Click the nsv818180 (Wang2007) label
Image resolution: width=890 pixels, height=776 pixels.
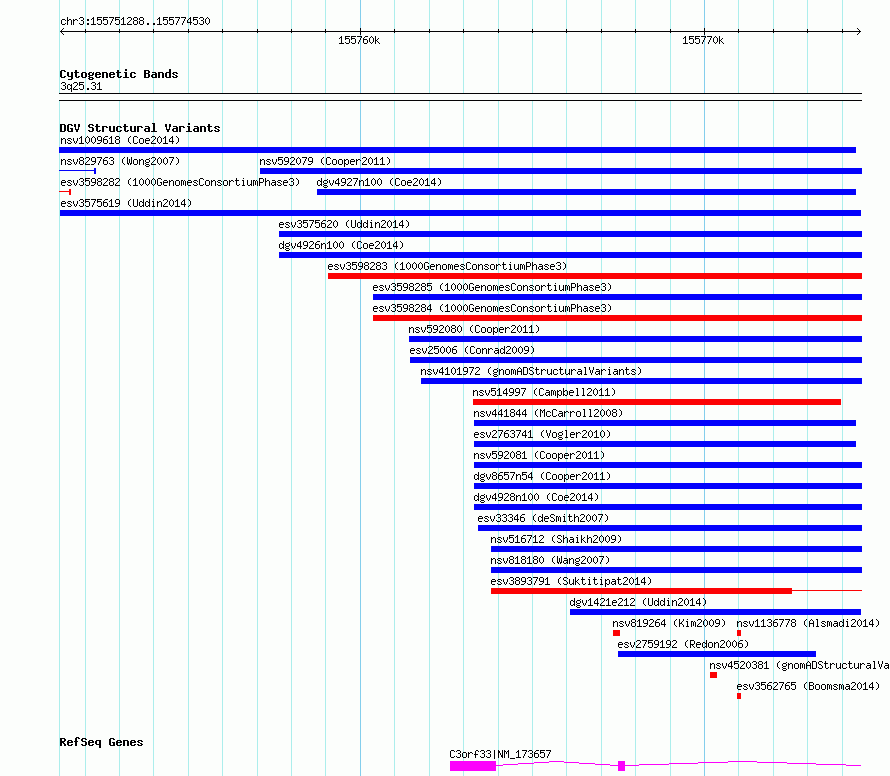(x=550, y=560)
